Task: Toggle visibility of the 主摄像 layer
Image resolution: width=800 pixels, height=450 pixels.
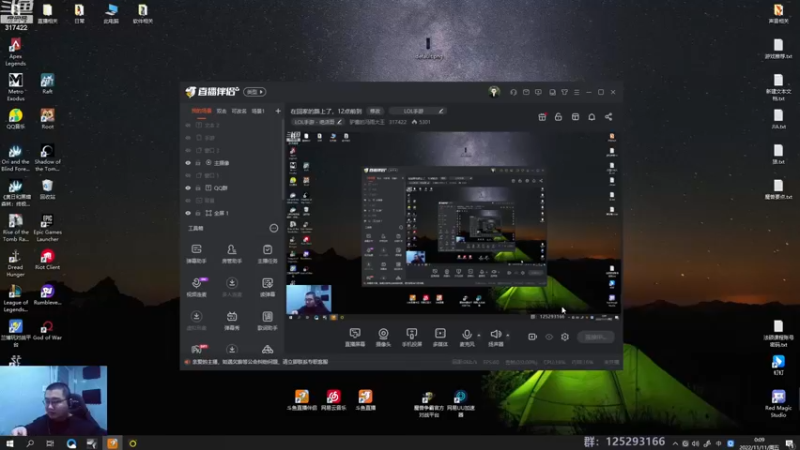Action: (x=188, y=163)
